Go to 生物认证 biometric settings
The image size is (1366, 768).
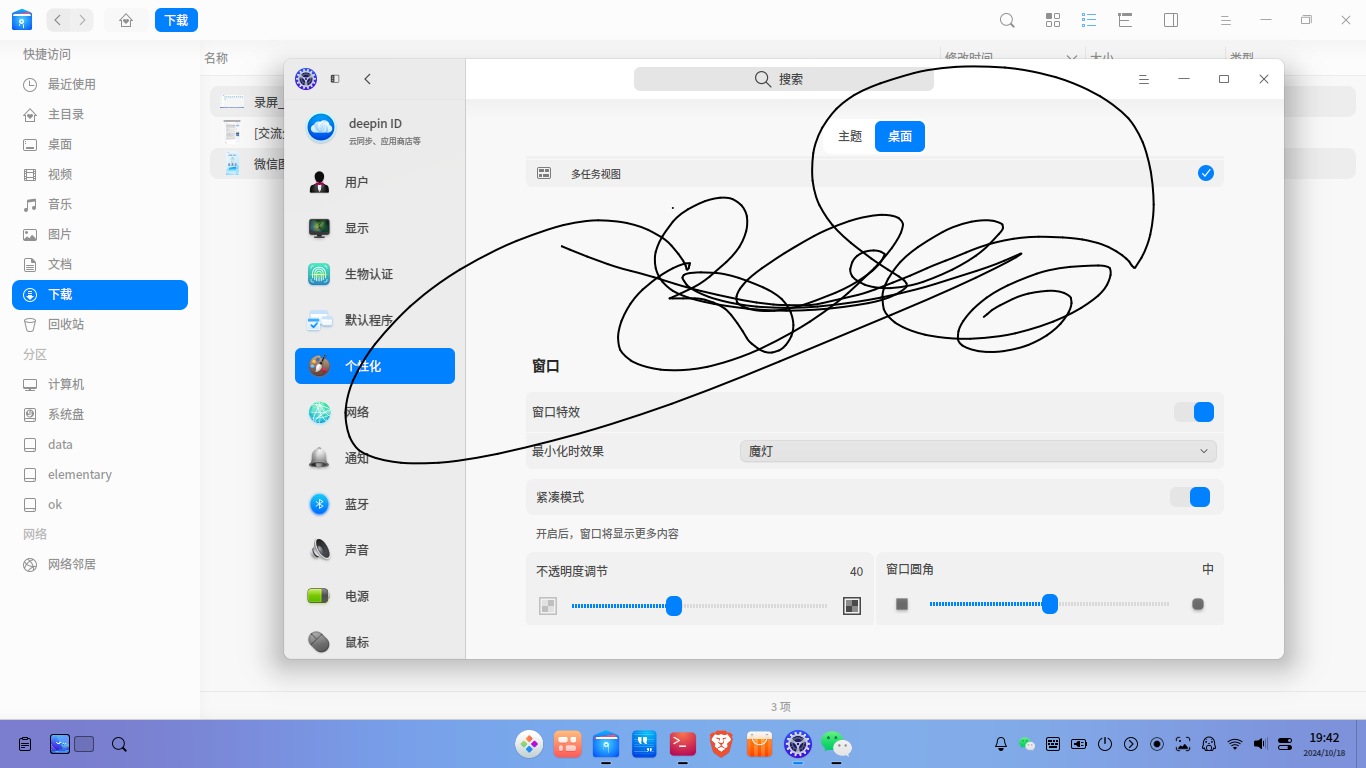375,274
